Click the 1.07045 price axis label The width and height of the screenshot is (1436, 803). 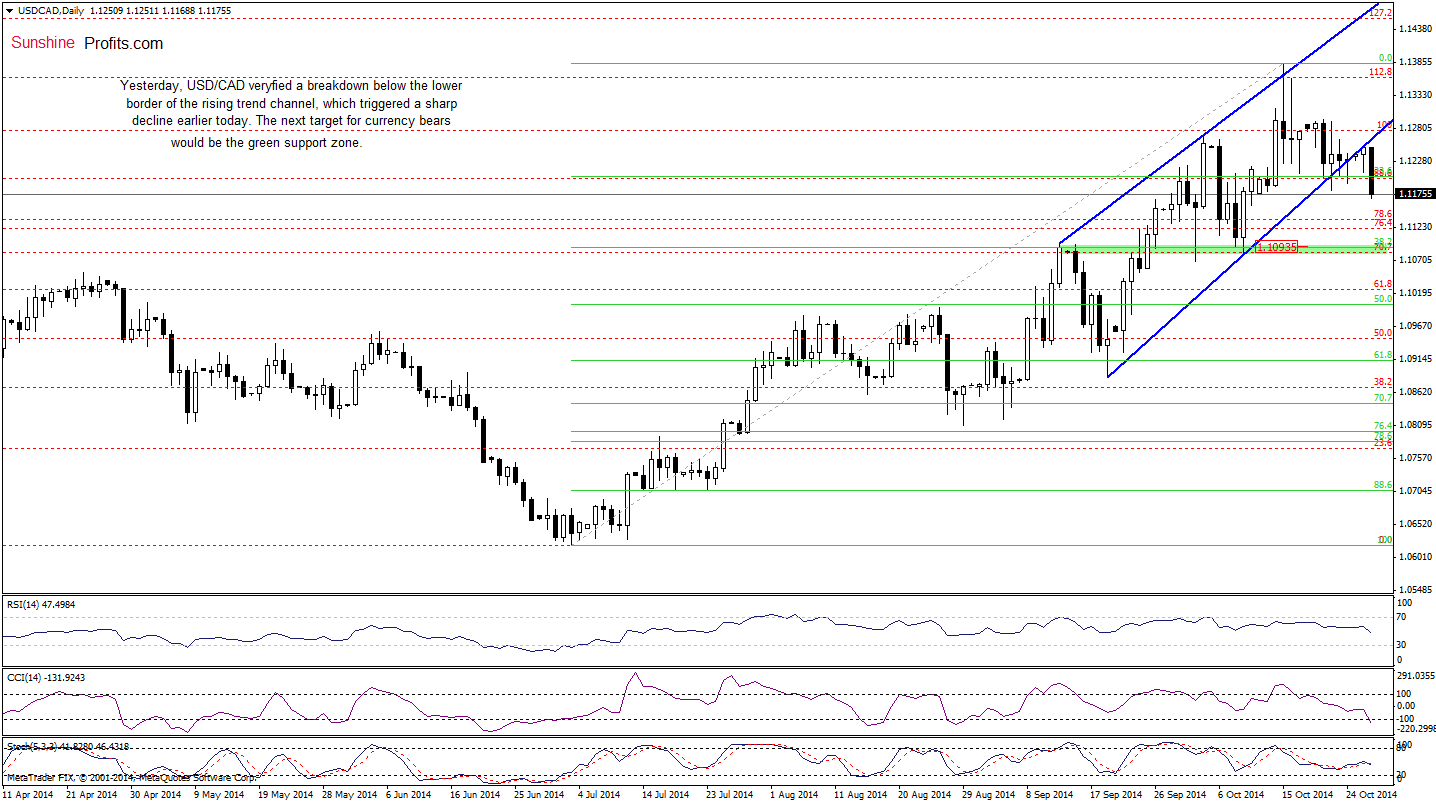(x=1415, y=491)
